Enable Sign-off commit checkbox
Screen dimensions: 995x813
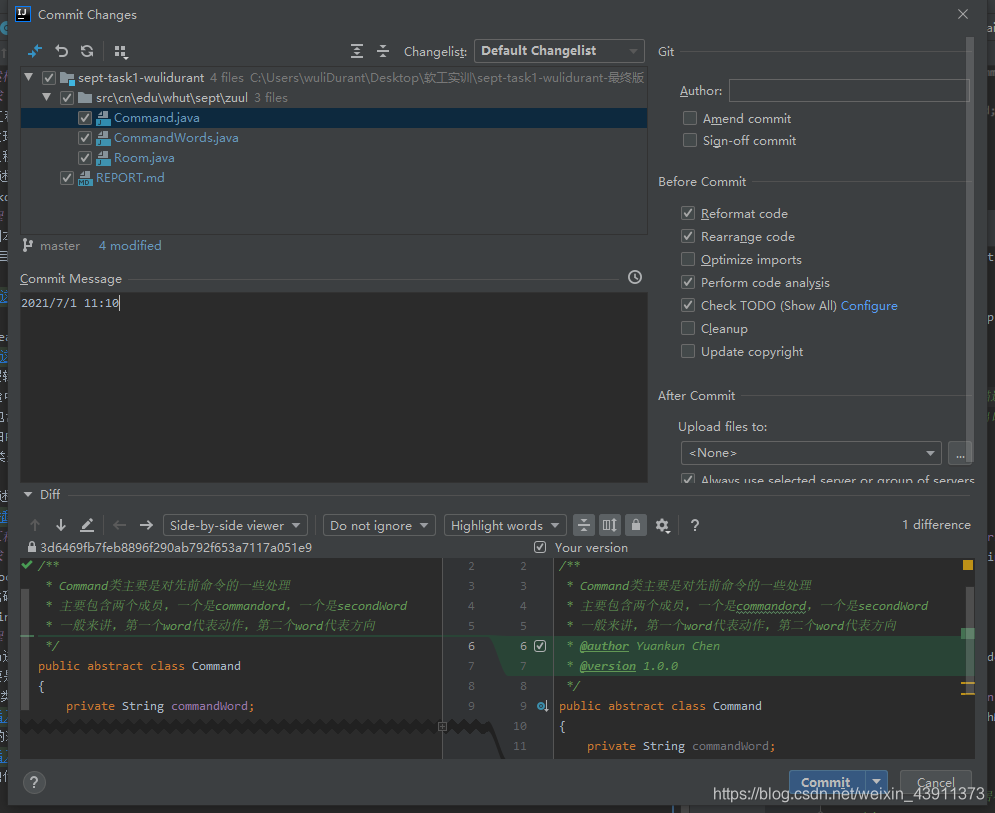tap(690, 140)
